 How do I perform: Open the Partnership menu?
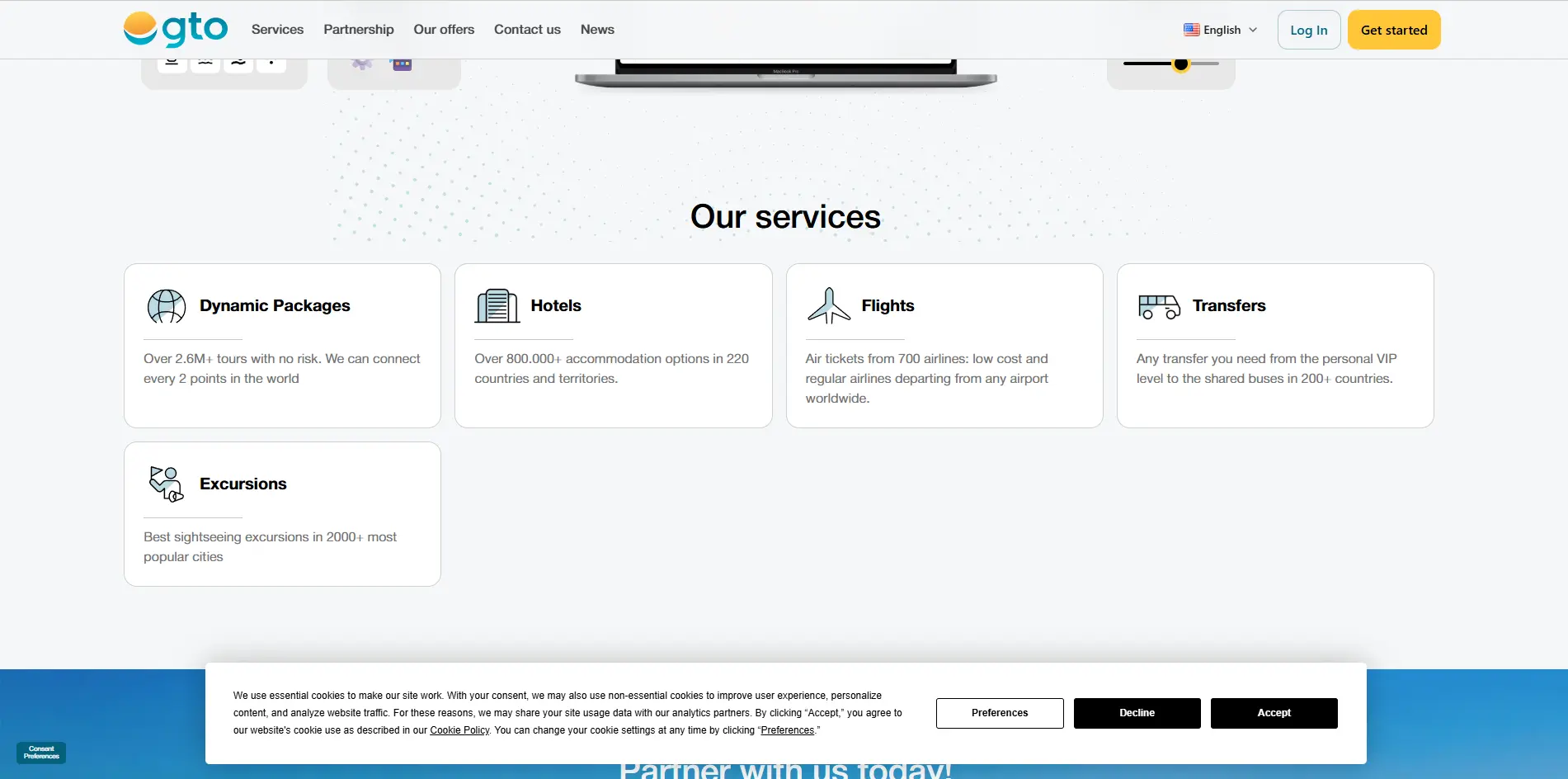(x=358, y=29)
